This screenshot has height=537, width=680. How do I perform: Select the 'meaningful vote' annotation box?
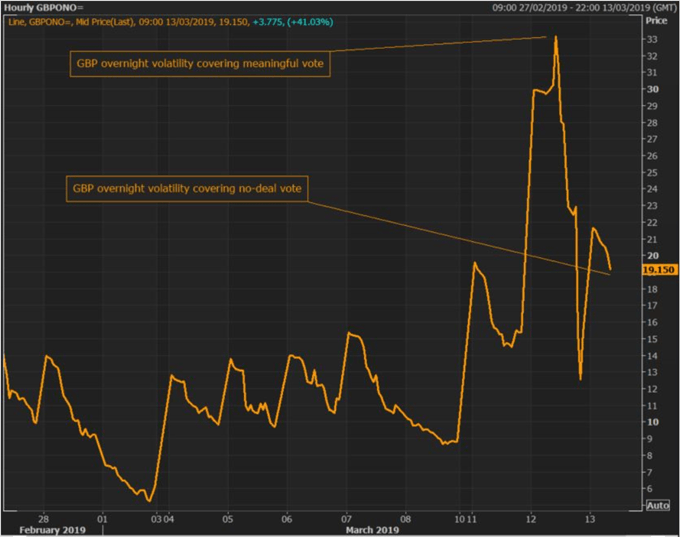point(200,64)
